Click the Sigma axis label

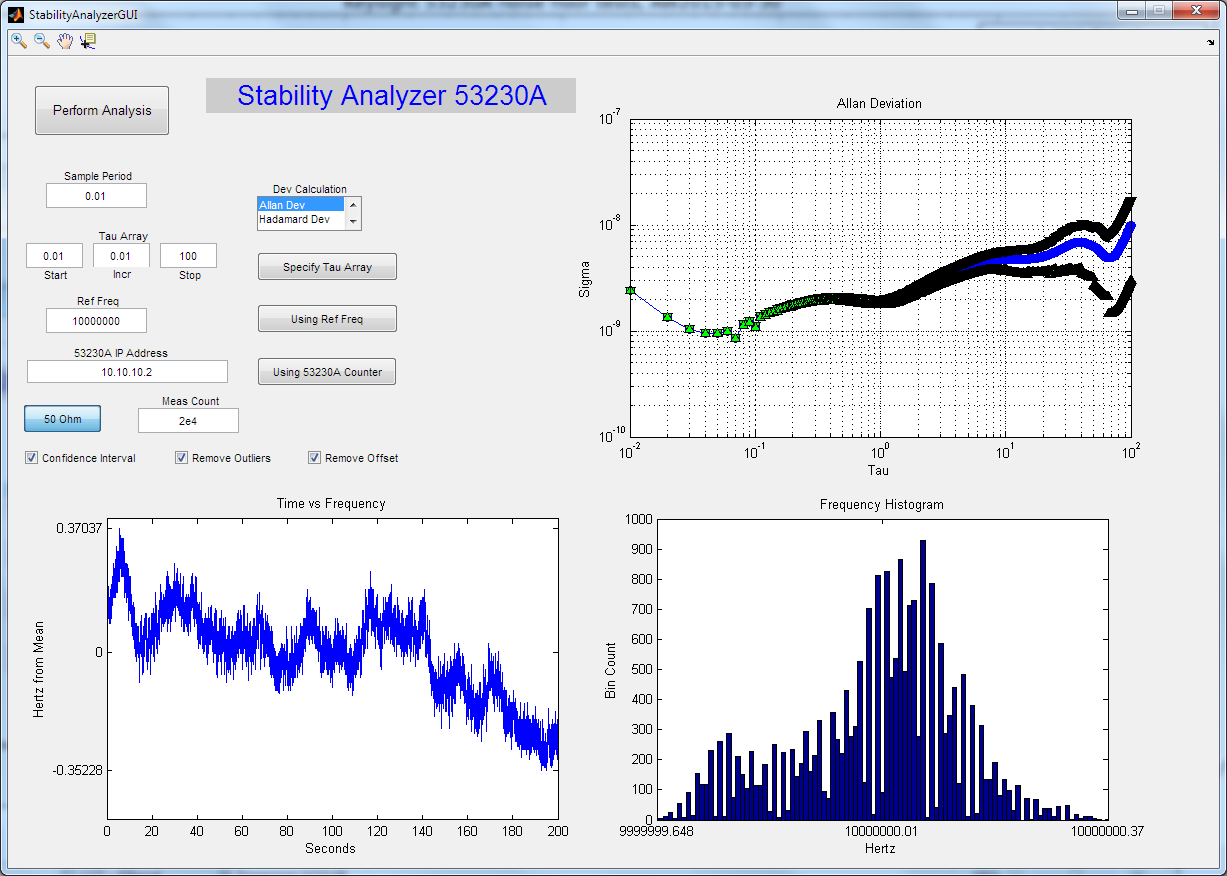pos(585,279)
